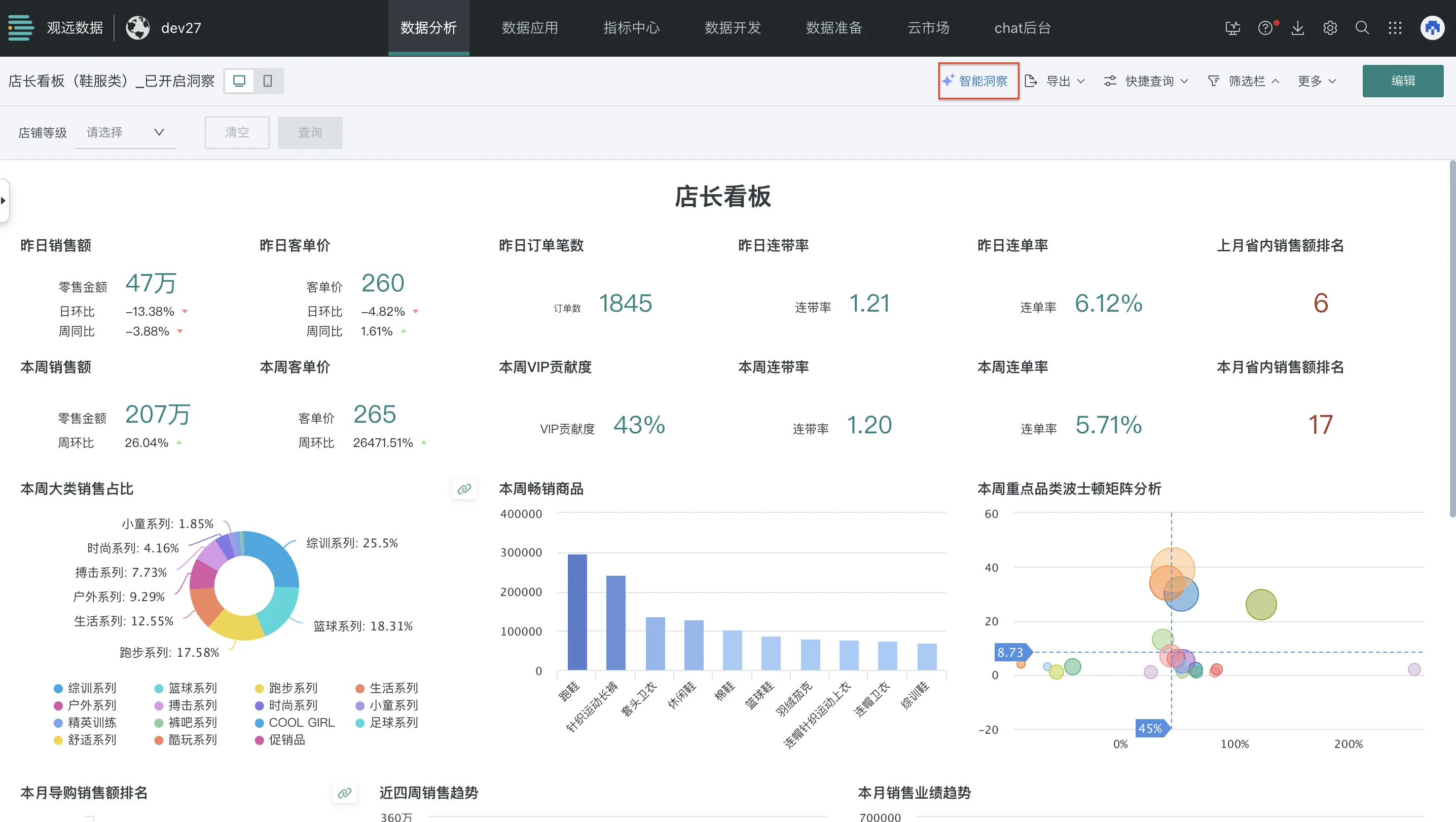The image size is (1456, 822).
Task: Expand the collapsed left side panel arrow
Action: pyautogui.click(x=4, y=201)
